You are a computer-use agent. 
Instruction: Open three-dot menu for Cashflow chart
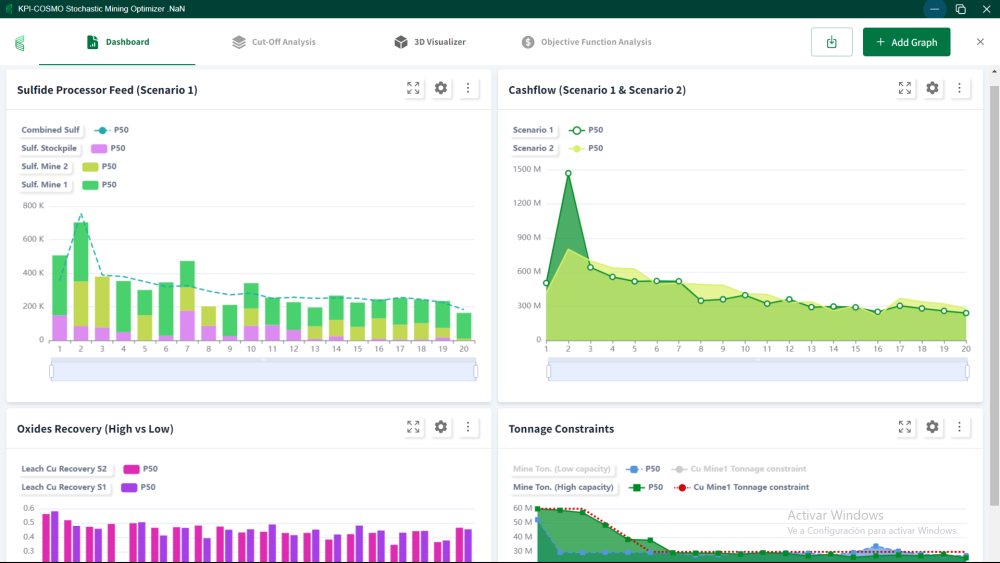pyautogui.click(x=959, y=89)
